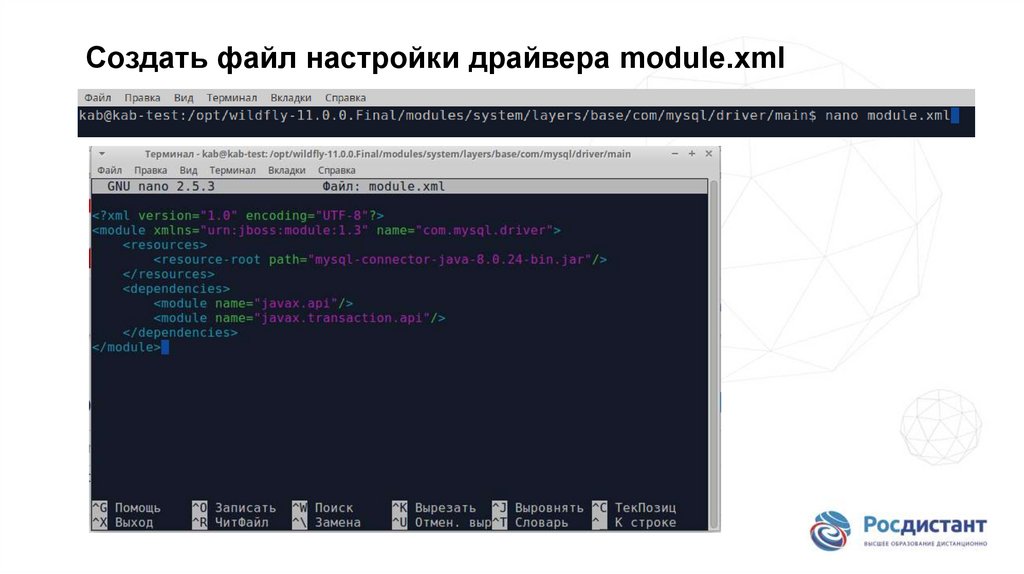The width and height of the screenshot is (1024, 574).
Task: Click the nano window title bar text
Action: (387, 154)
